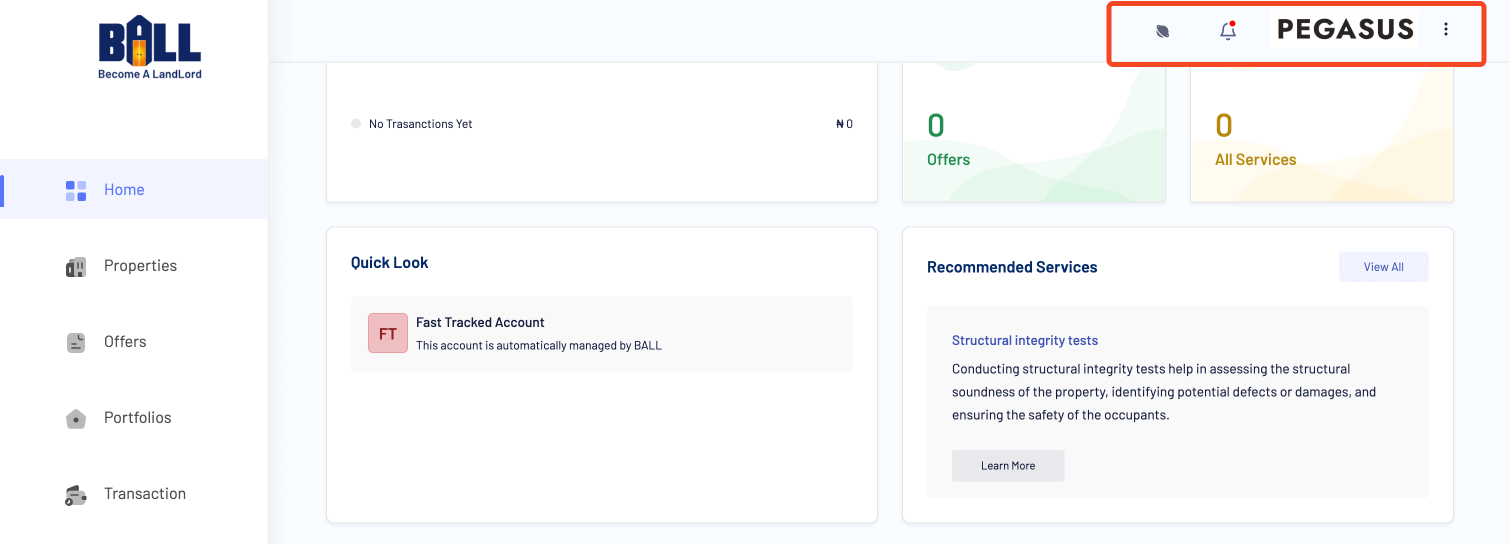Image resolution: width=1510 pixels, height=544 pixels.
Task: Click the red FT account badge
Action: 388,333
